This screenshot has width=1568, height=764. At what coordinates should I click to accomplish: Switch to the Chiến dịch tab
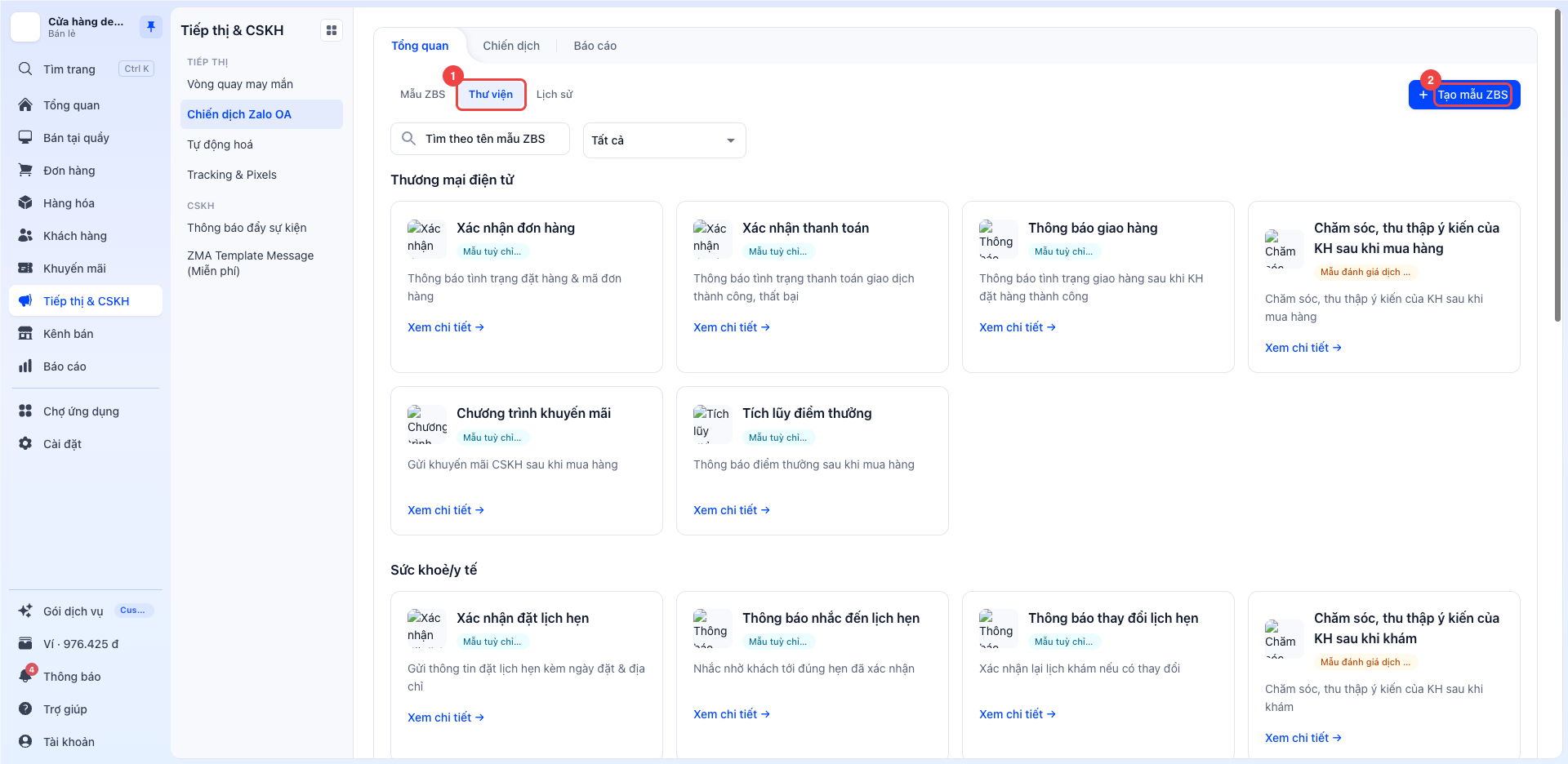click(511, 46)
